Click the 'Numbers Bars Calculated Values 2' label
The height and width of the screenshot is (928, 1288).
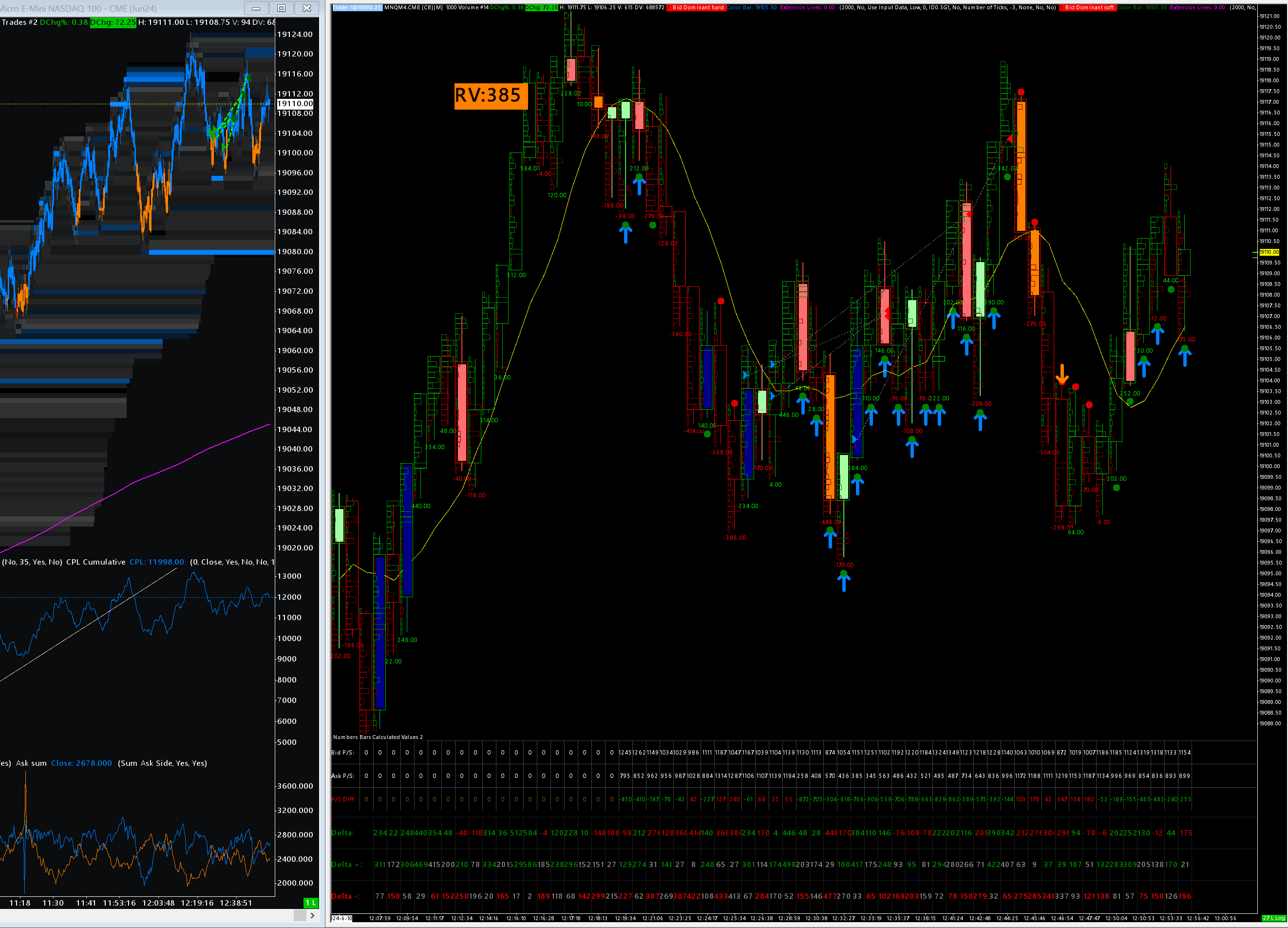point(378,737)
